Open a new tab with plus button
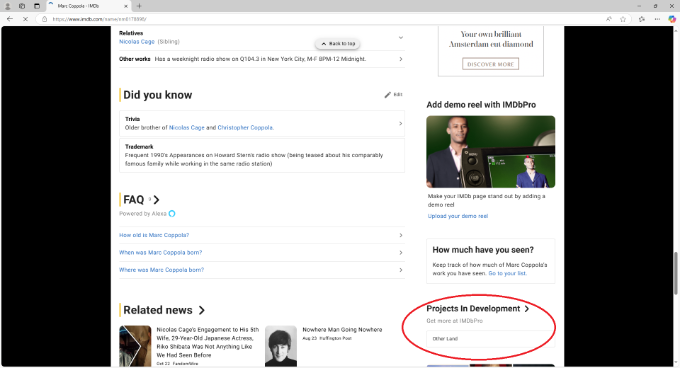 [x=139, y=6]
